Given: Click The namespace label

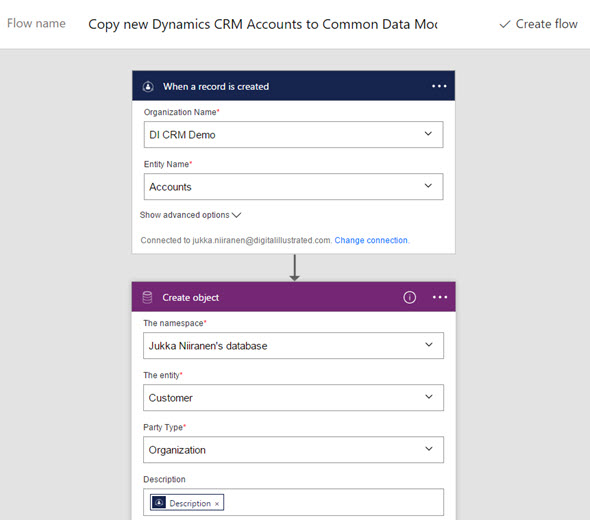Looking at the screenshot, I should coord(175,323).
